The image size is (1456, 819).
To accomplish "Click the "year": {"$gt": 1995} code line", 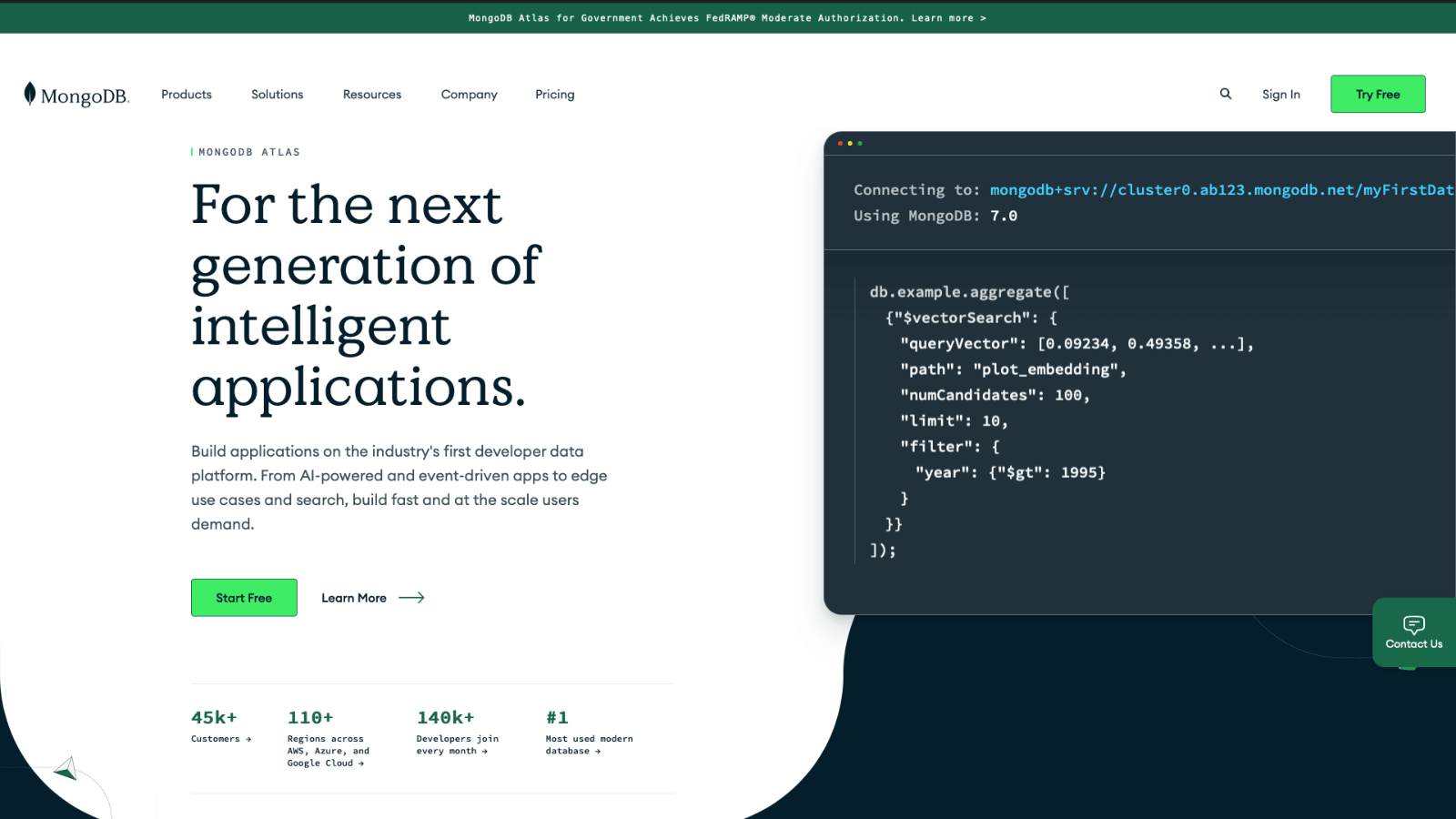I will pyautogui.click(x=1010, y=472).
